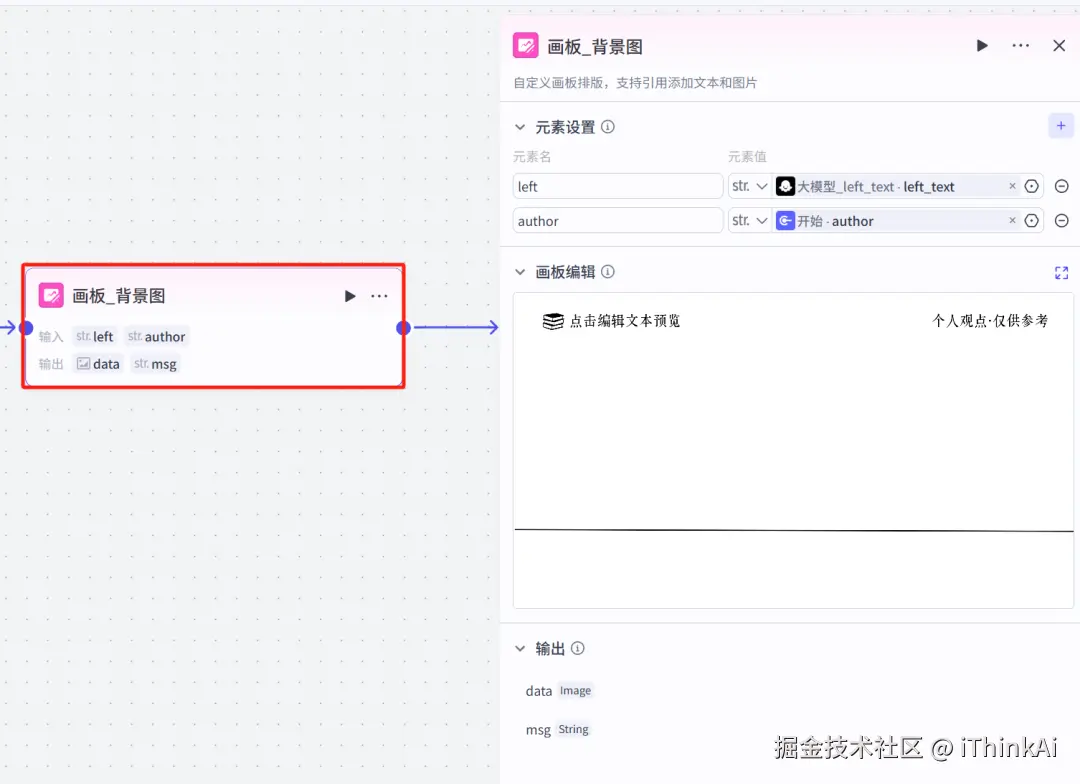The image size is (1080, 784).
Task: Open the three-dot menu in the panel header
Action: [x=1020, y=45]
